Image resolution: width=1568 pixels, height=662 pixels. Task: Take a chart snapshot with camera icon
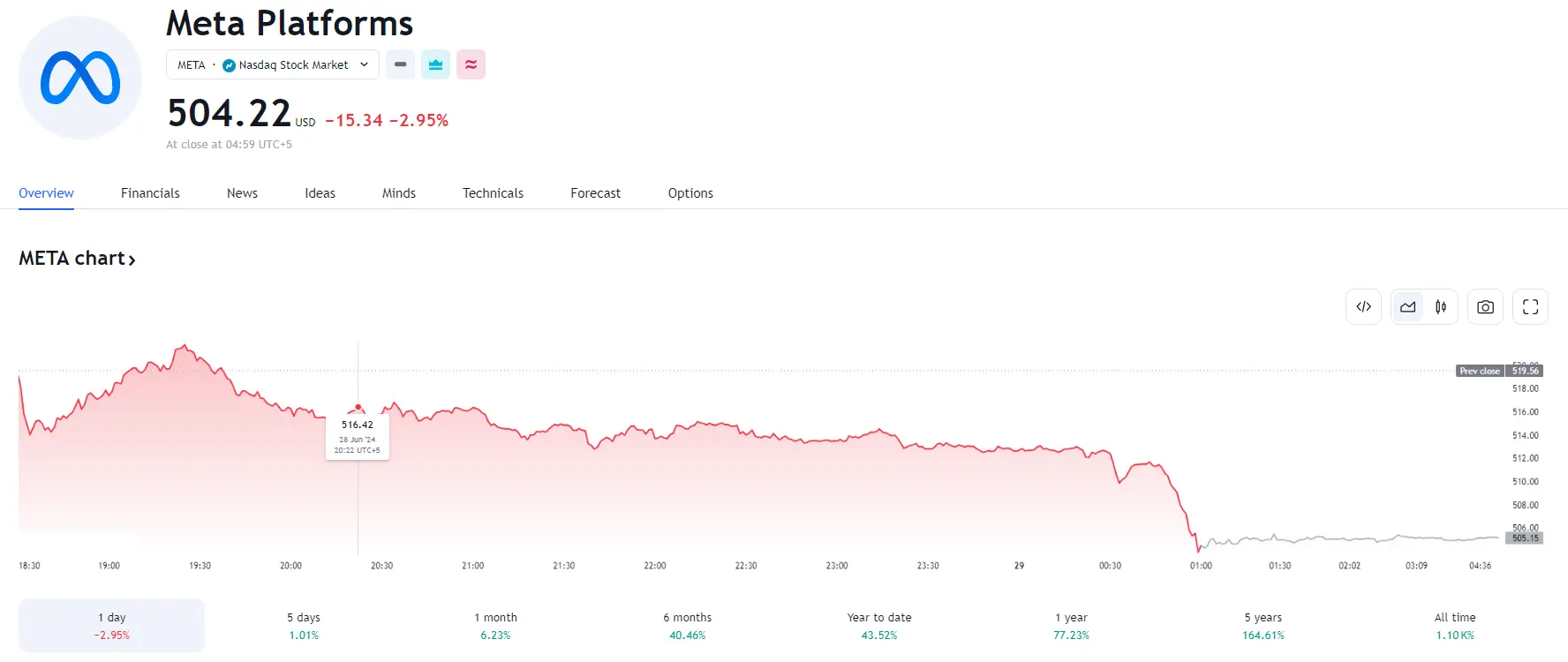(x=1485, y=307)
